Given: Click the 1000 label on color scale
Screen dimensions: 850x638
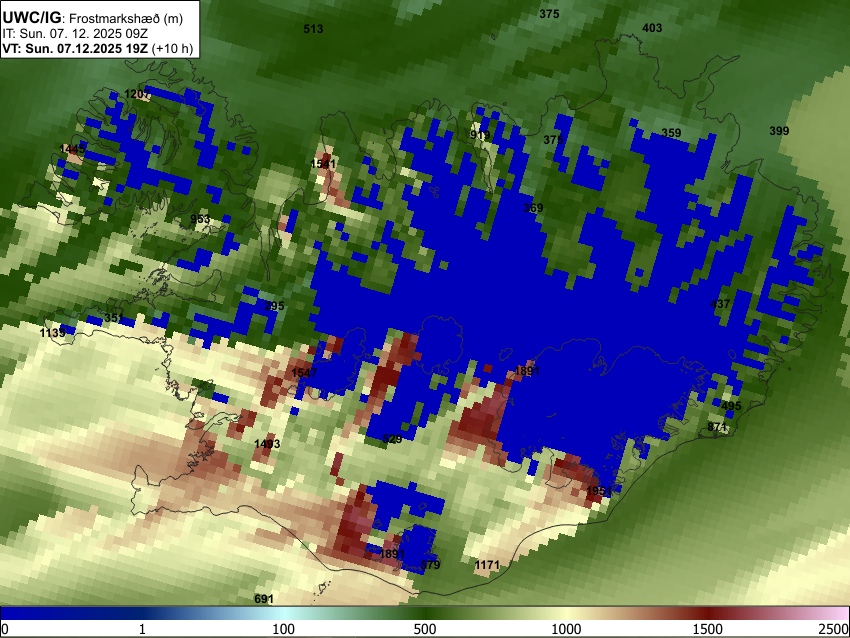Looking at the screenshot, I should (x=566, y=629).
